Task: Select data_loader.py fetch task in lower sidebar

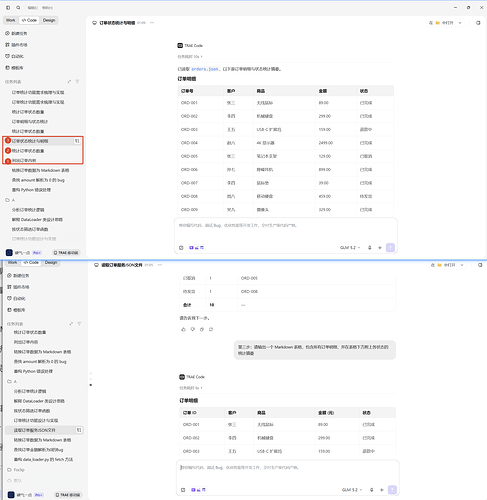Action: (43, 459)
